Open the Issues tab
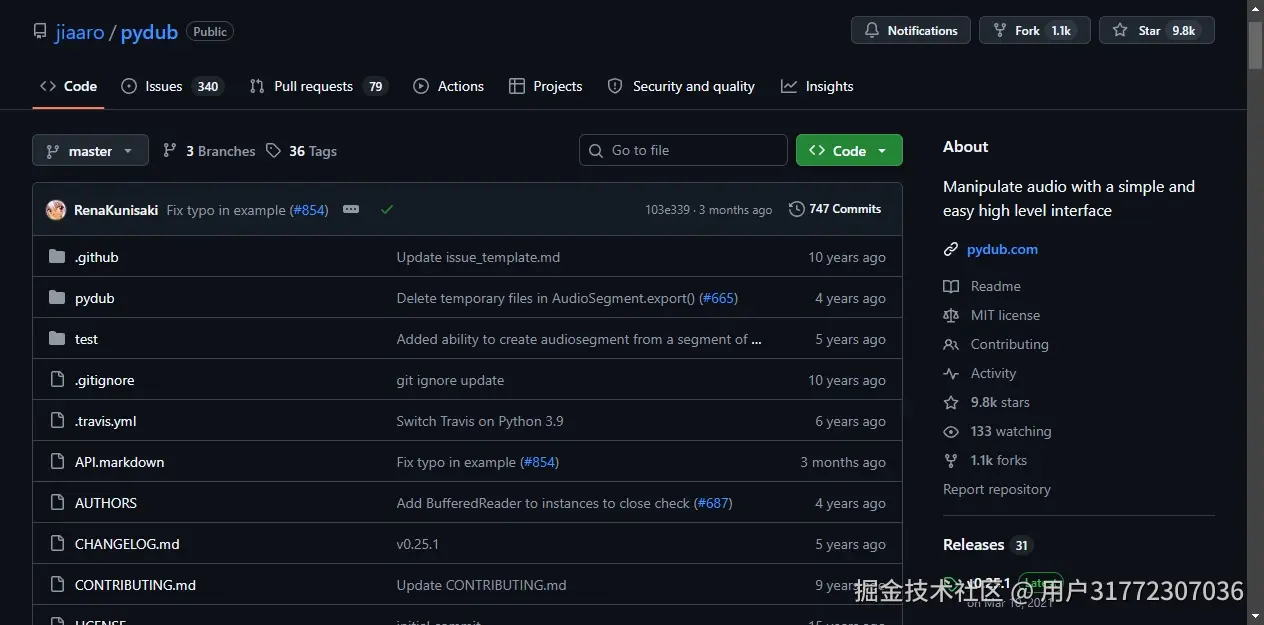The image size is (1264, 625). [x=172, y=86]
